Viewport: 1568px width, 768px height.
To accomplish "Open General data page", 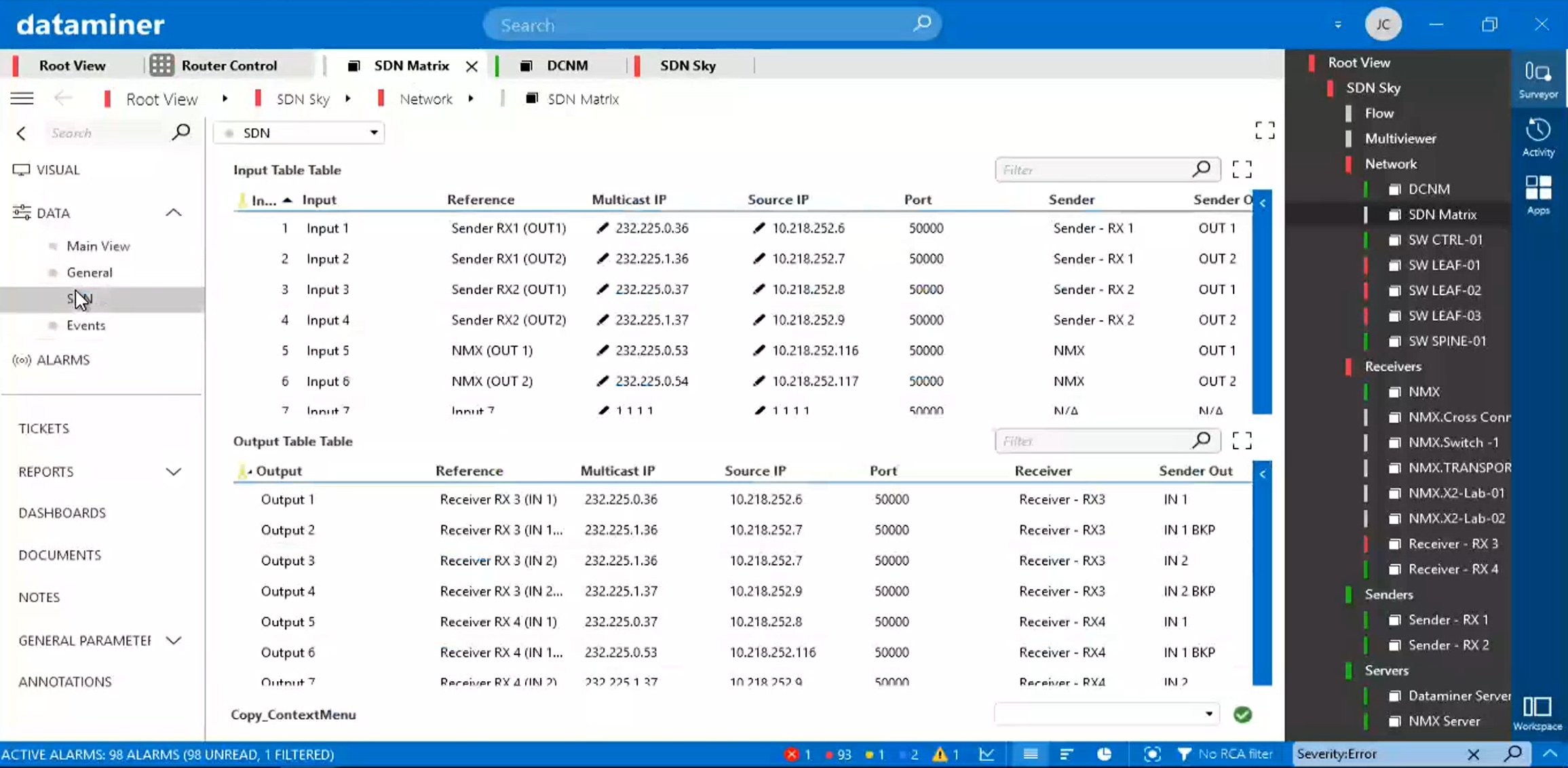I will (90, 273).
